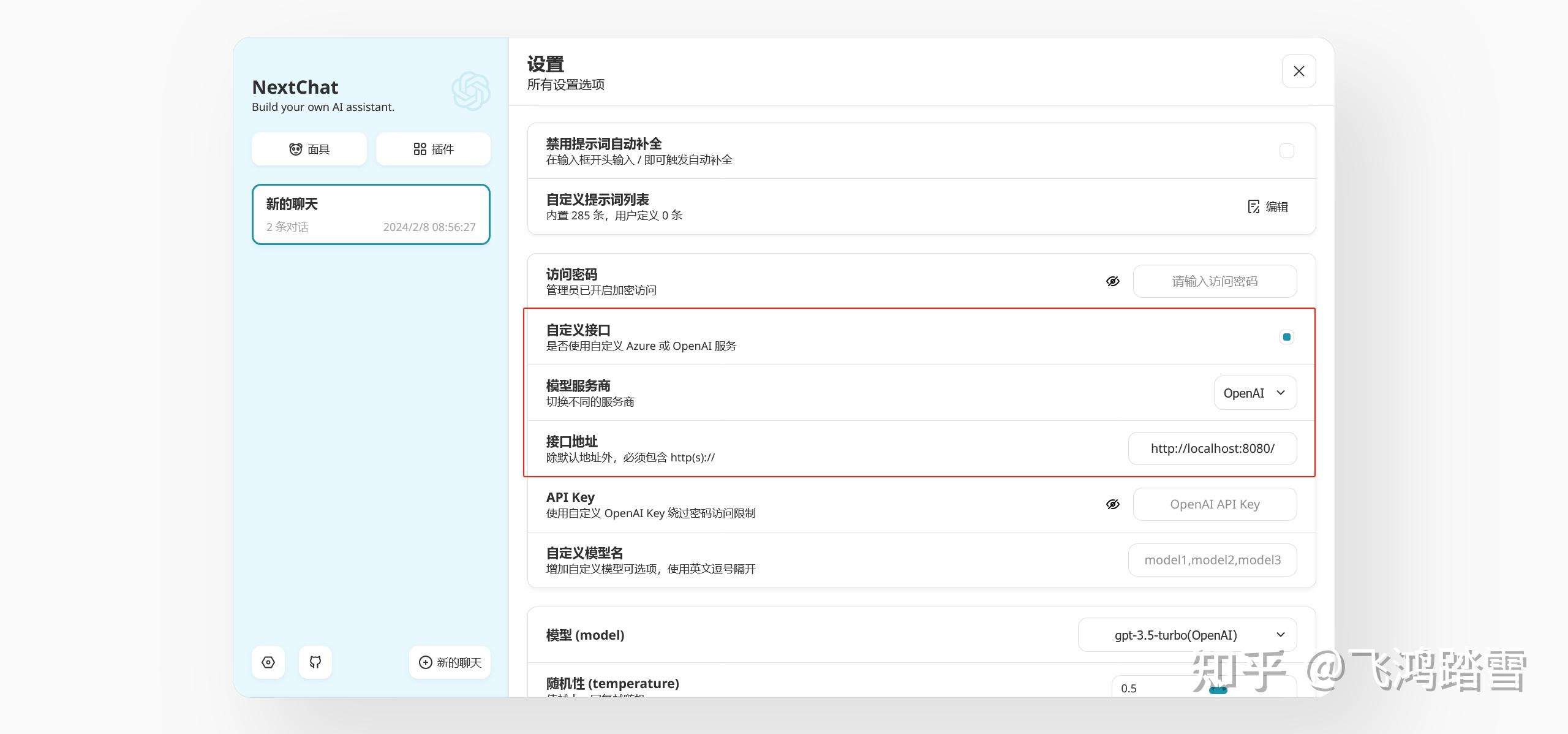Toggle the 自定义接口 checkbox
The height and width of the screenshot is (734, 1568).
[1287, 337]
